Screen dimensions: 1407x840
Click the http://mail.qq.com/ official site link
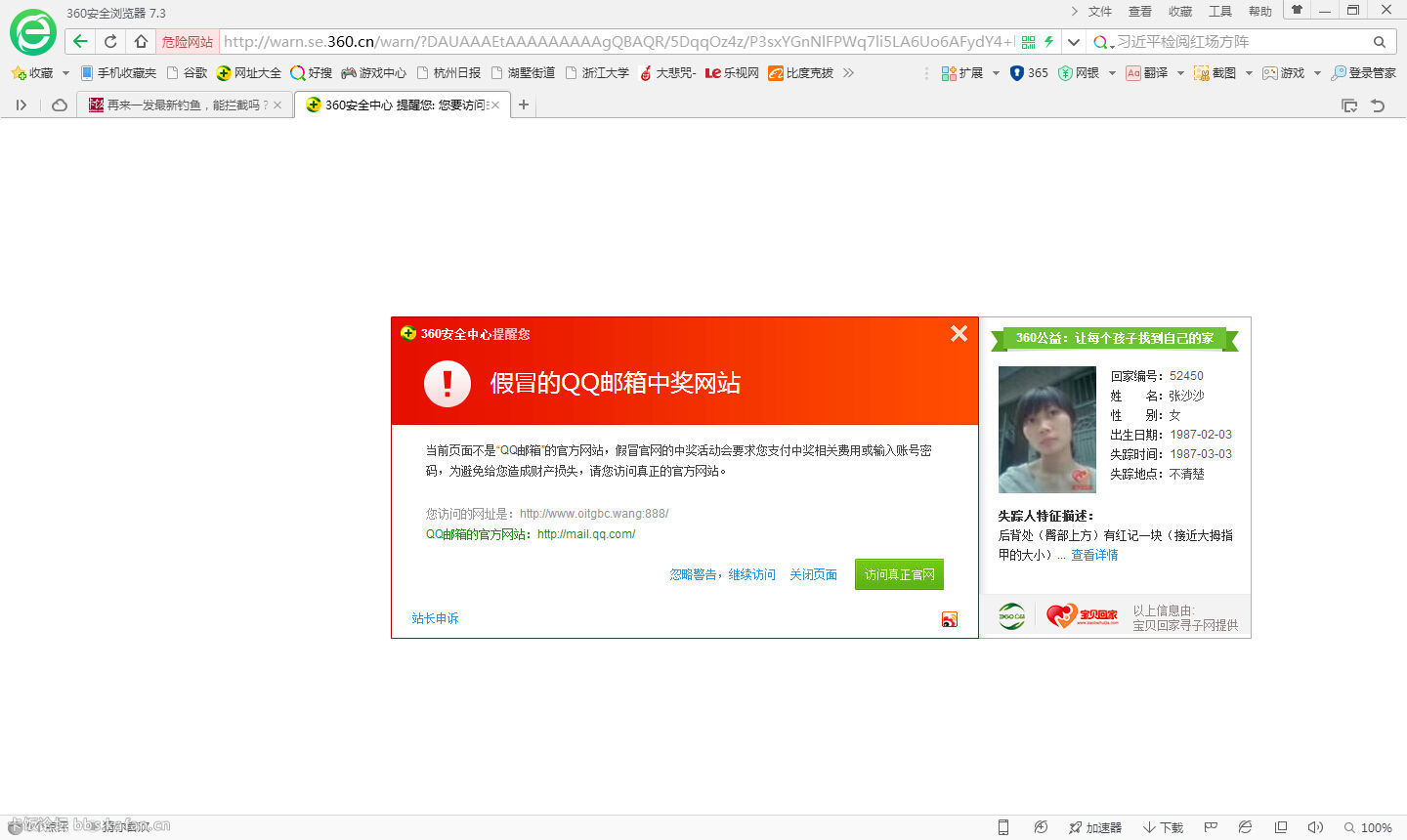(x=586, y=534)
